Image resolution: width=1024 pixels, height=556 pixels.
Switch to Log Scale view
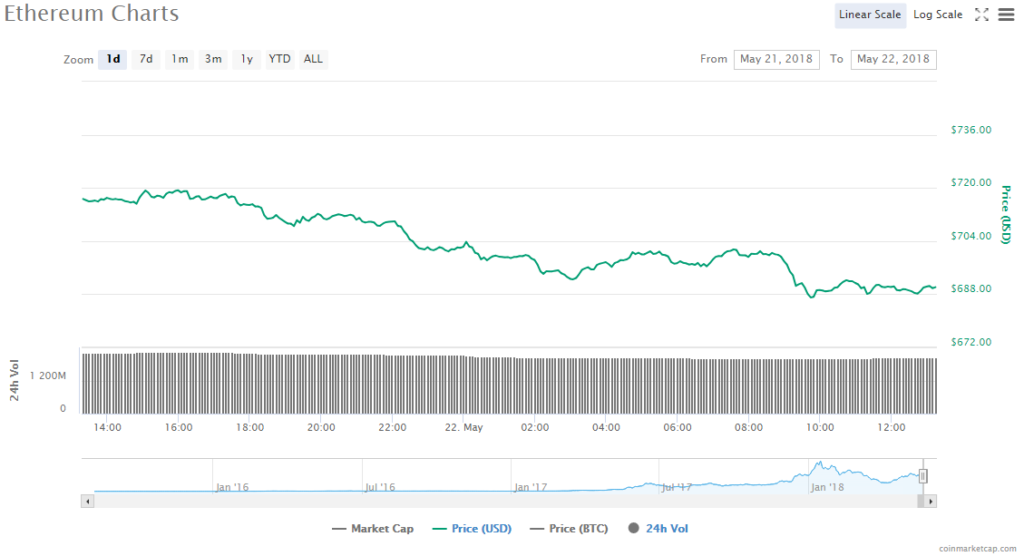[937, 14]
